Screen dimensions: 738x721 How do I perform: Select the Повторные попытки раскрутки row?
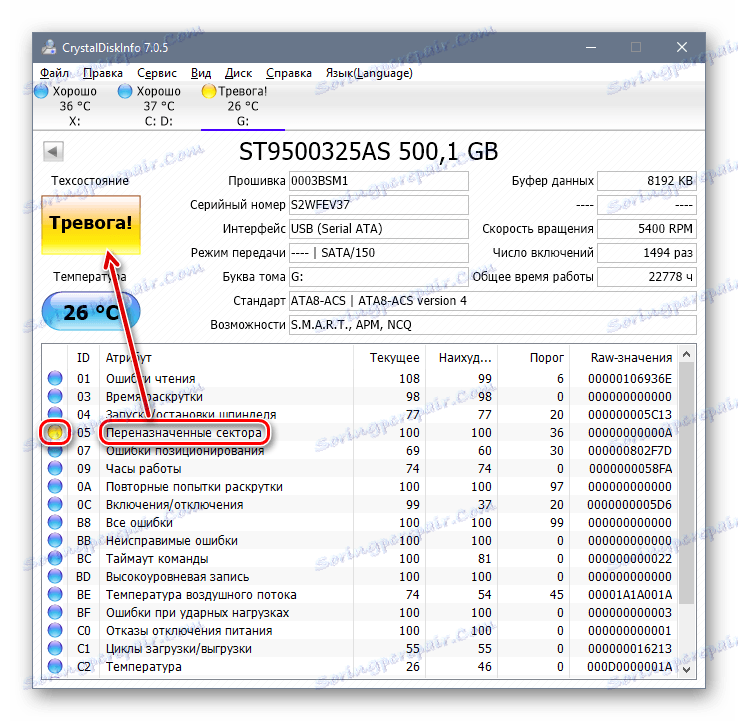360,487
